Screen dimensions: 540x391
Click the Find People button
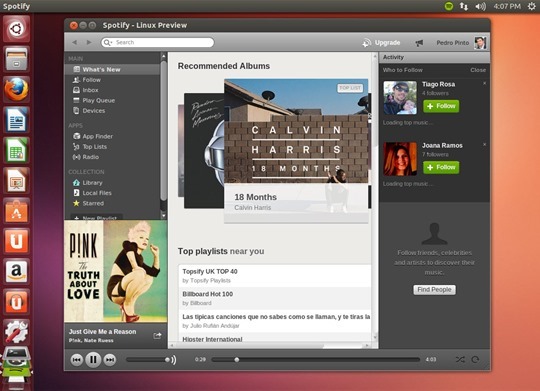click(434, 290)
